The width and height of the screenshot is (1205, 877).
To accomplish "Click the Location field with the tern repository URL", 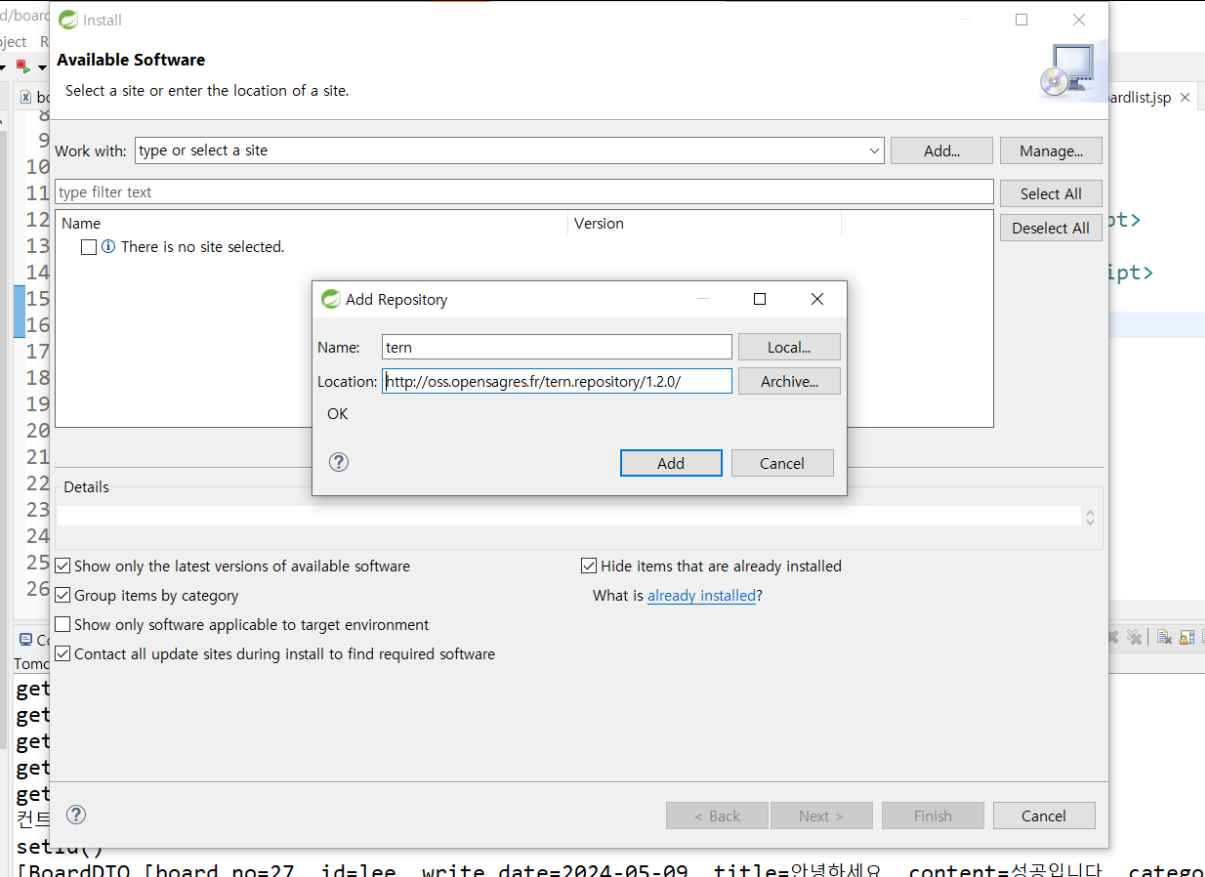I will point(557,381).
